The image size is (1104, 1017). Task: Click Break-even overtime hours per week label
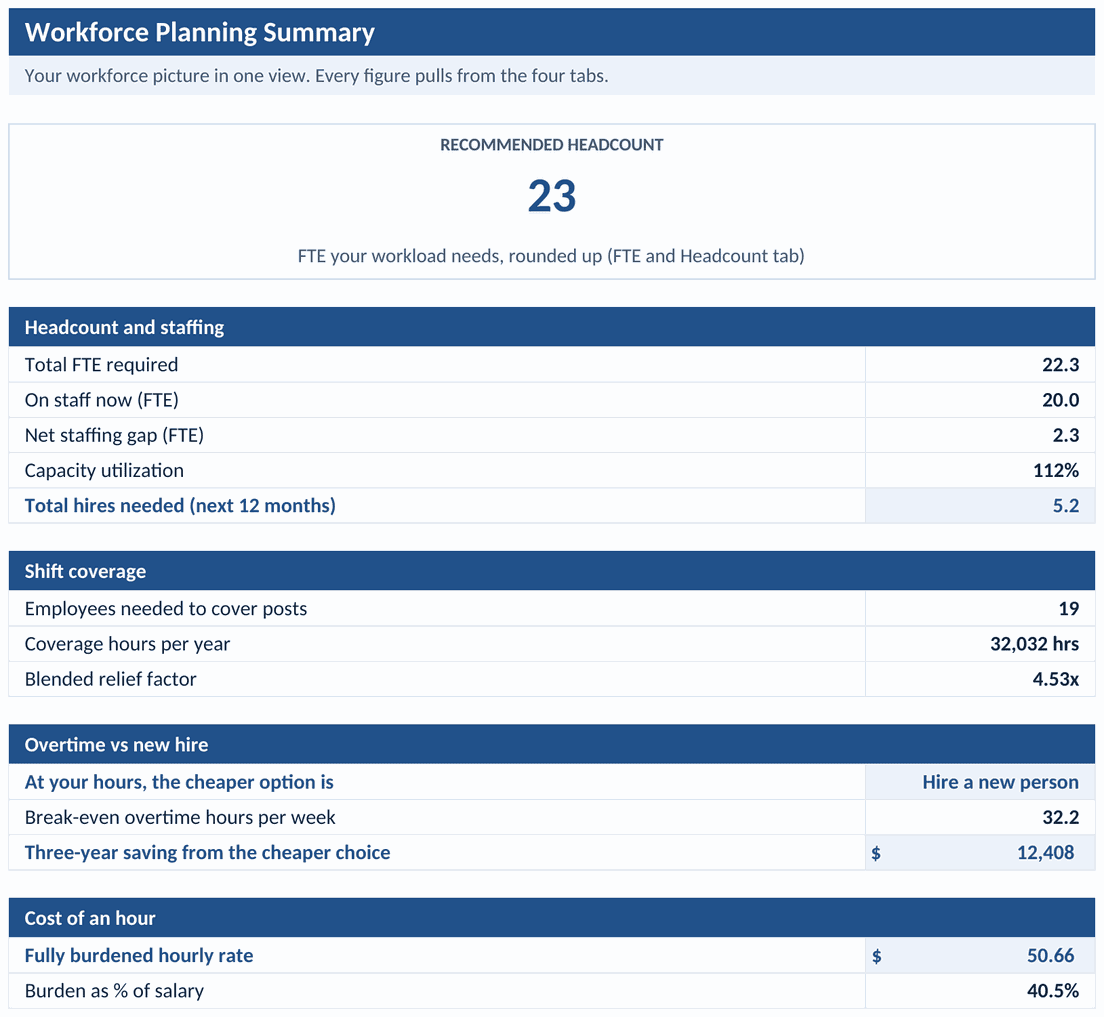coord(180,817)
